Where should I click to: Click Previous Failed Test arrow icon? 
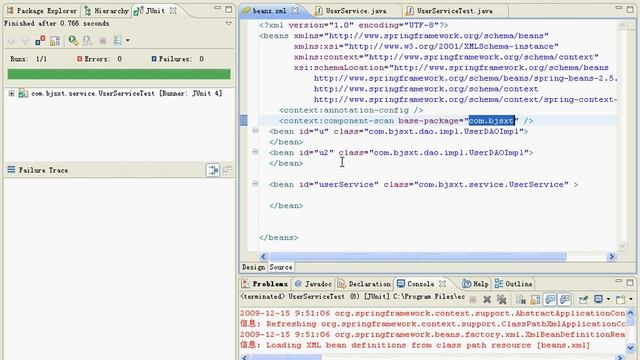coord(25,41)
